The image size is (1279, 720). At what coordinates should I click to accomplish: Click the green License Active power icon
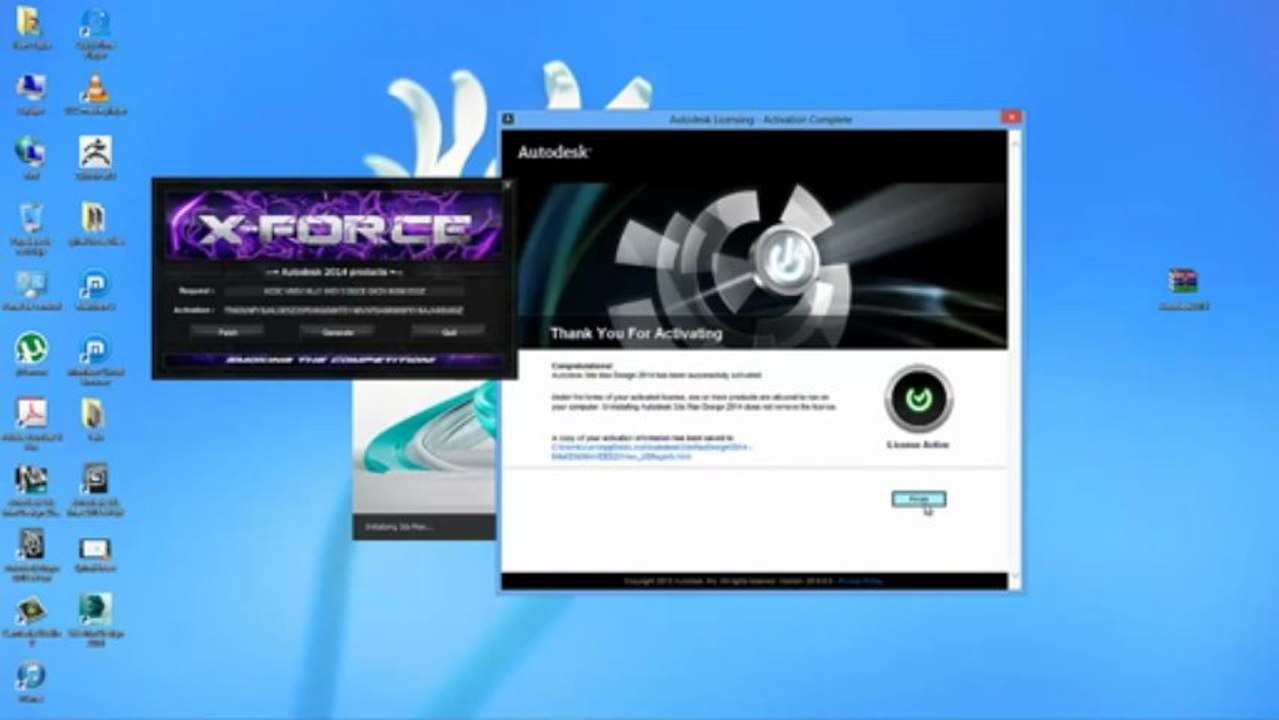coord(918,398)
